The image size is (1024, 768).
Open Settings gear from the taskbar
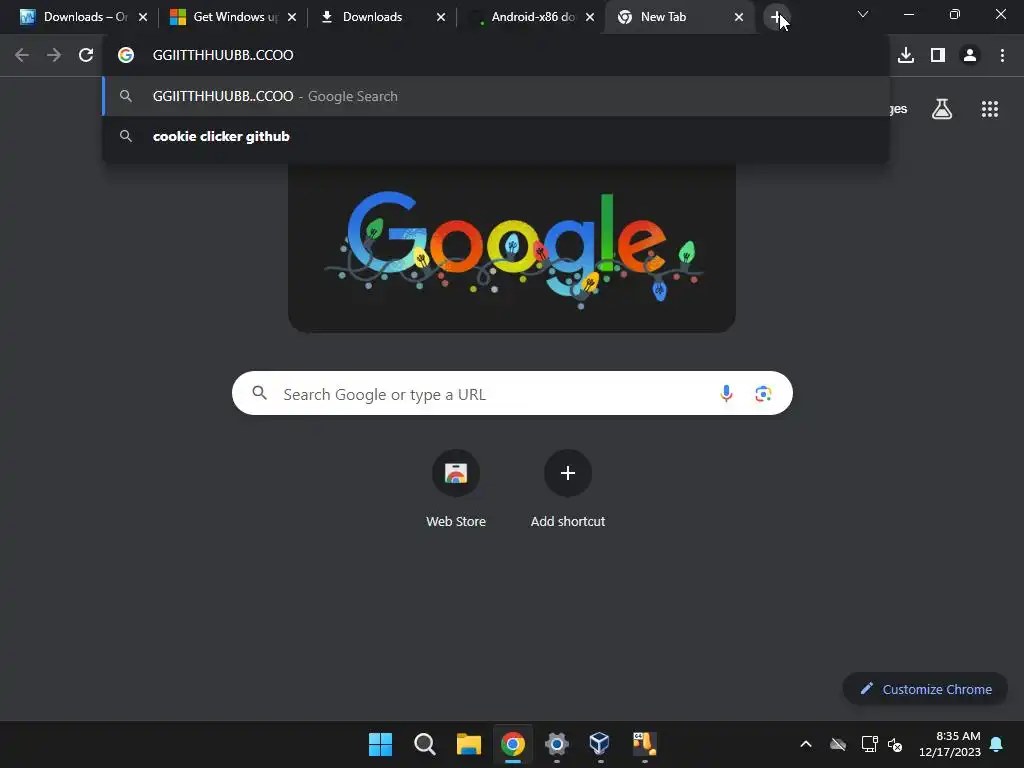[x=556, y=744]
